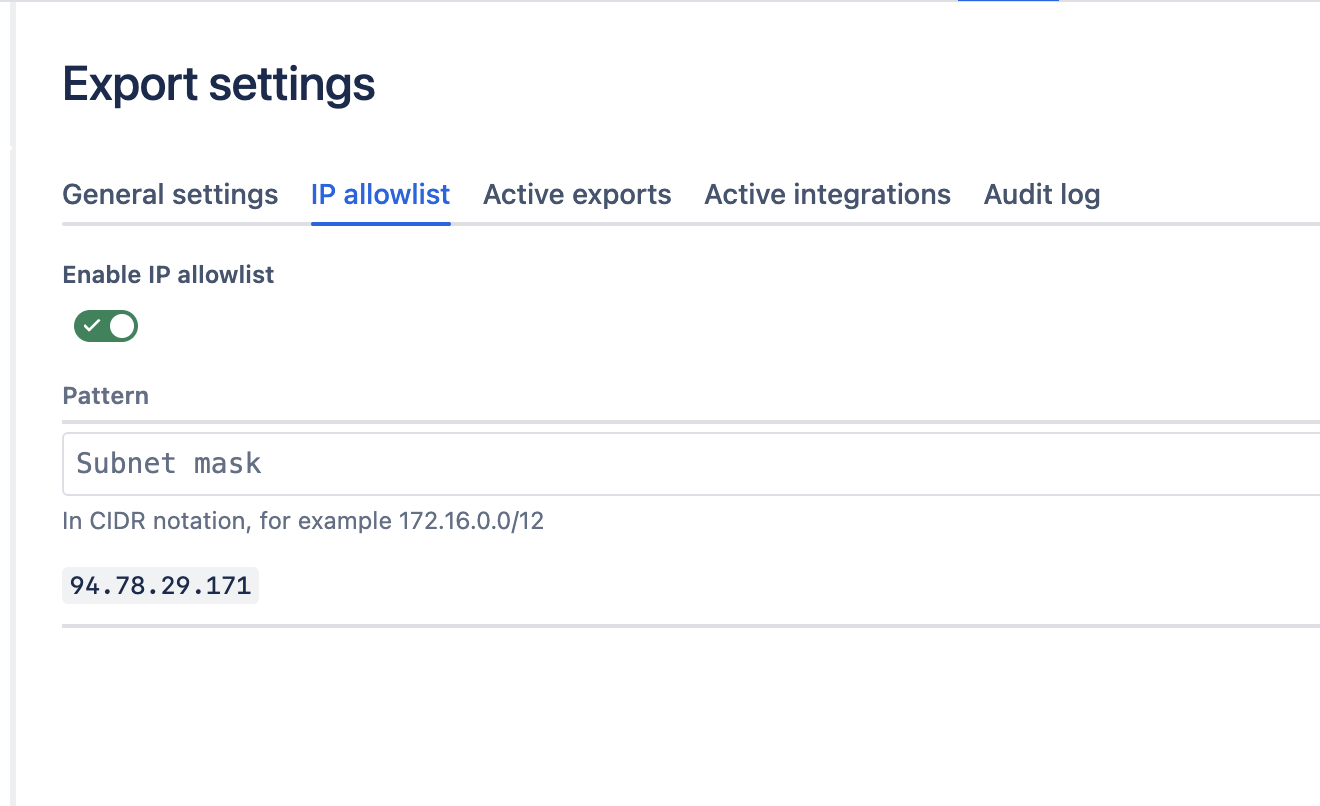Switch to the Active exports tab

point(577,194)
